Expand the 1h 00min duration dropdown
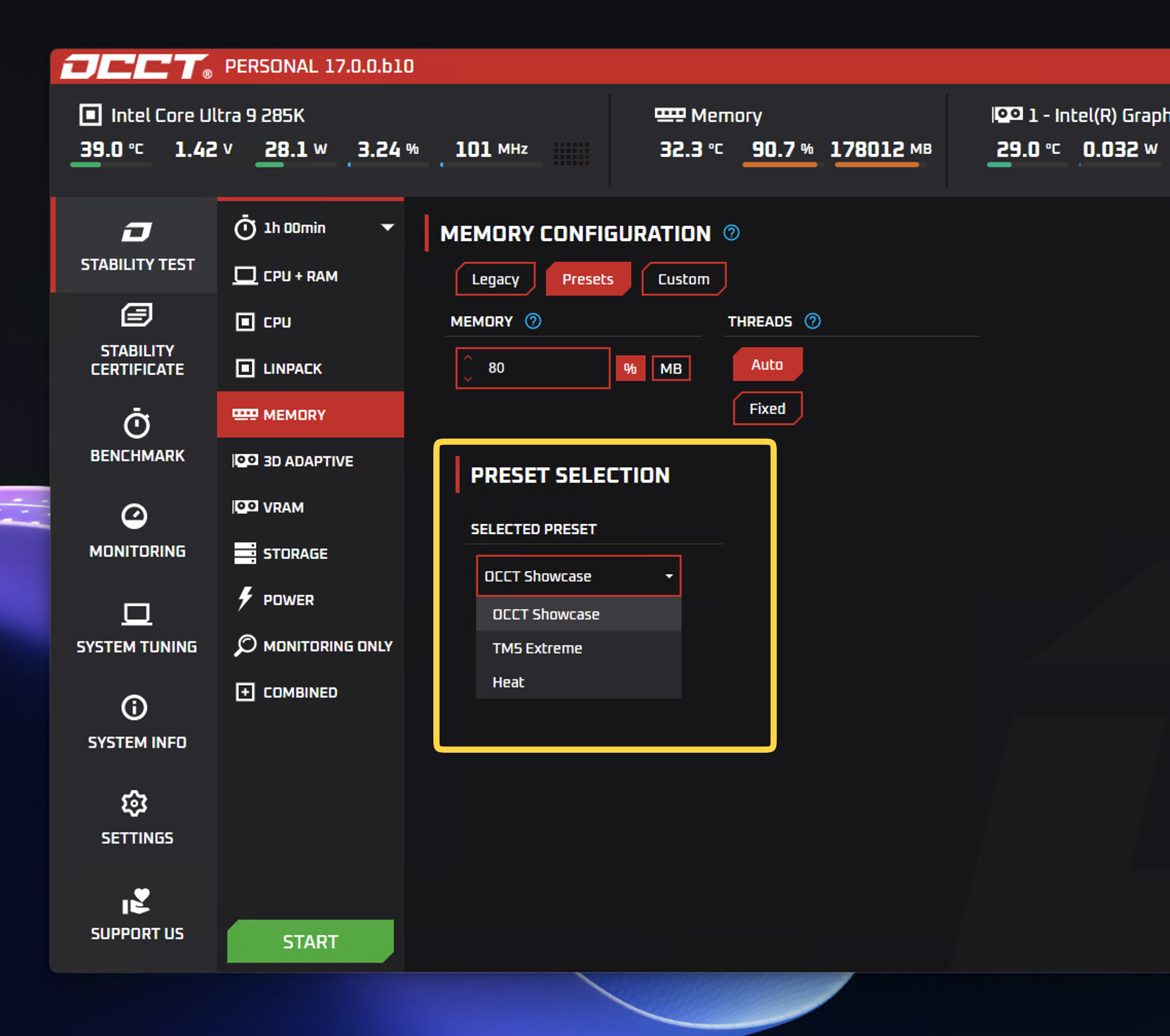Screen dimensions: 1170x1036 pyautogui.click(x=387, y=228)
